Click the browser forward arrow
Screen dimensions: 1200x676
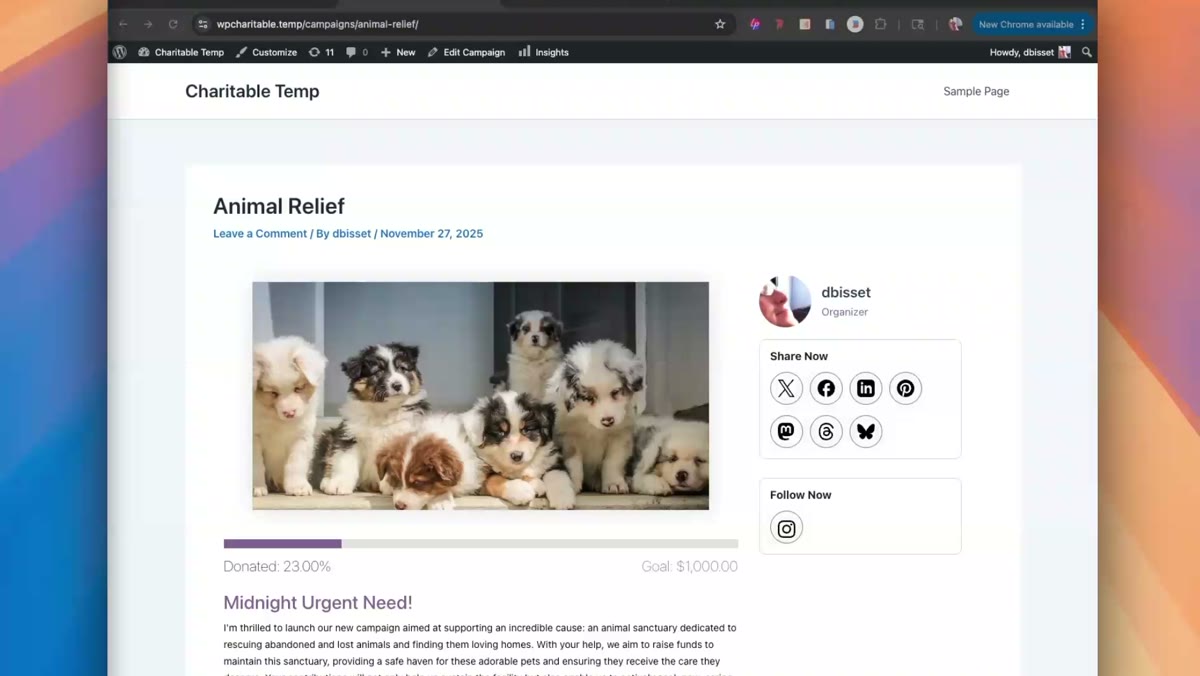[x=148, y=24]
